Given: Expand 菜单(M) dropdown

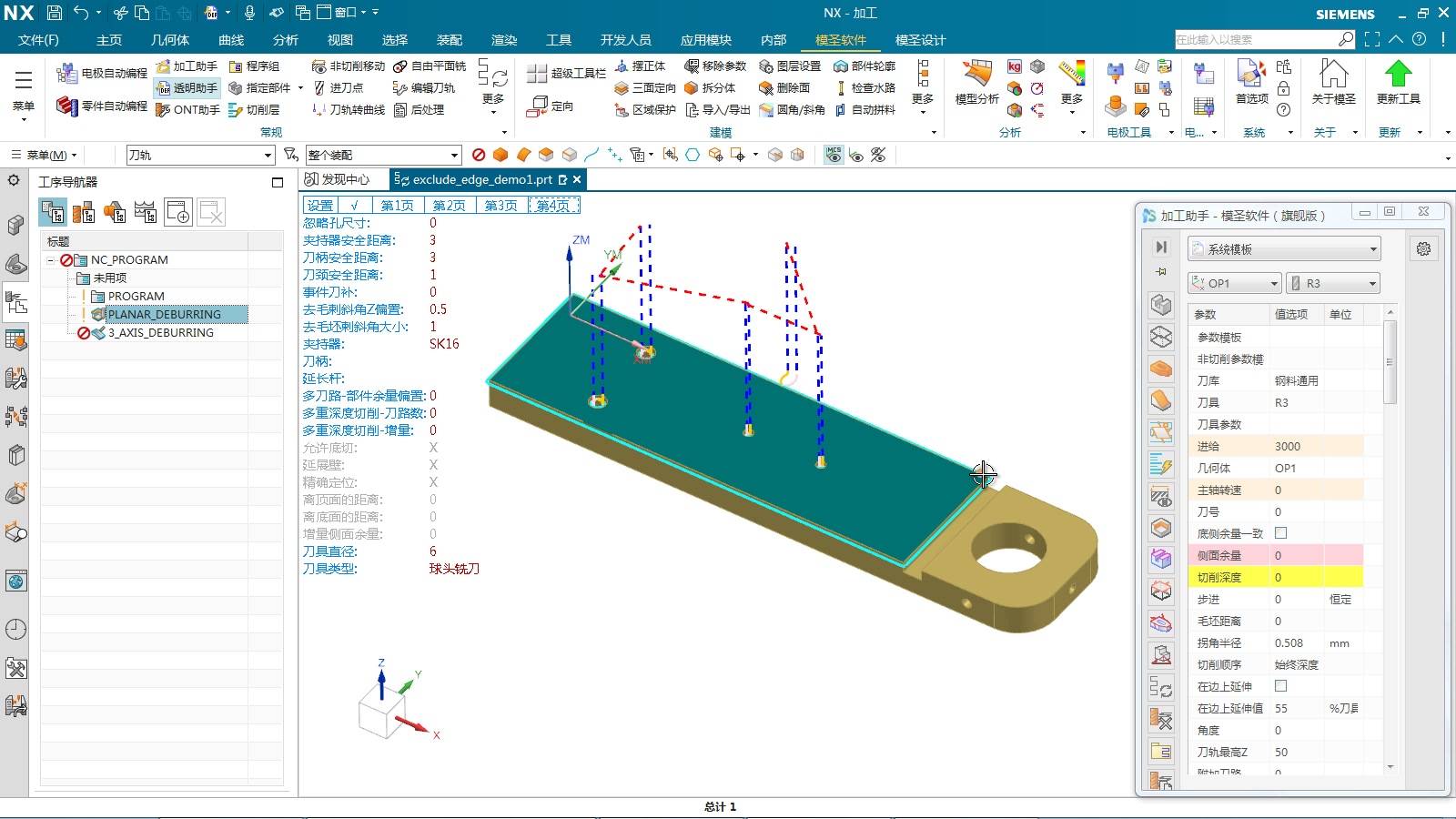Looking at the screenshot, I should point(45,156).
